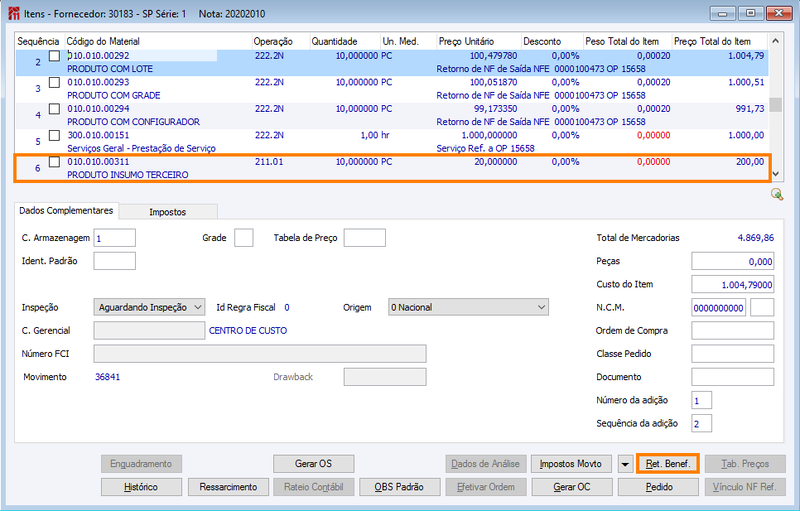Viewport: 800px width, 511px height.
Task: Click the CENTRO DE CUSTO link text
Action: tap(248, 331)
